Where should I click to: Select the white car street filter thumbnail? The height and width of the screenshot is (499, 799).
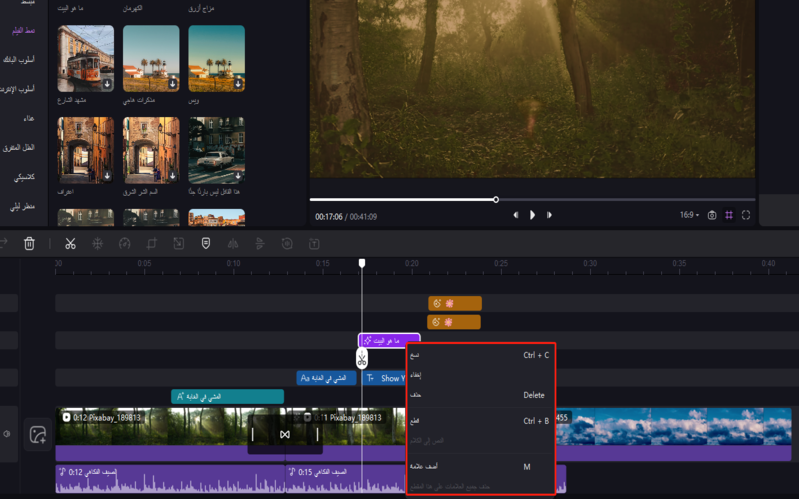tap(217, 150)
